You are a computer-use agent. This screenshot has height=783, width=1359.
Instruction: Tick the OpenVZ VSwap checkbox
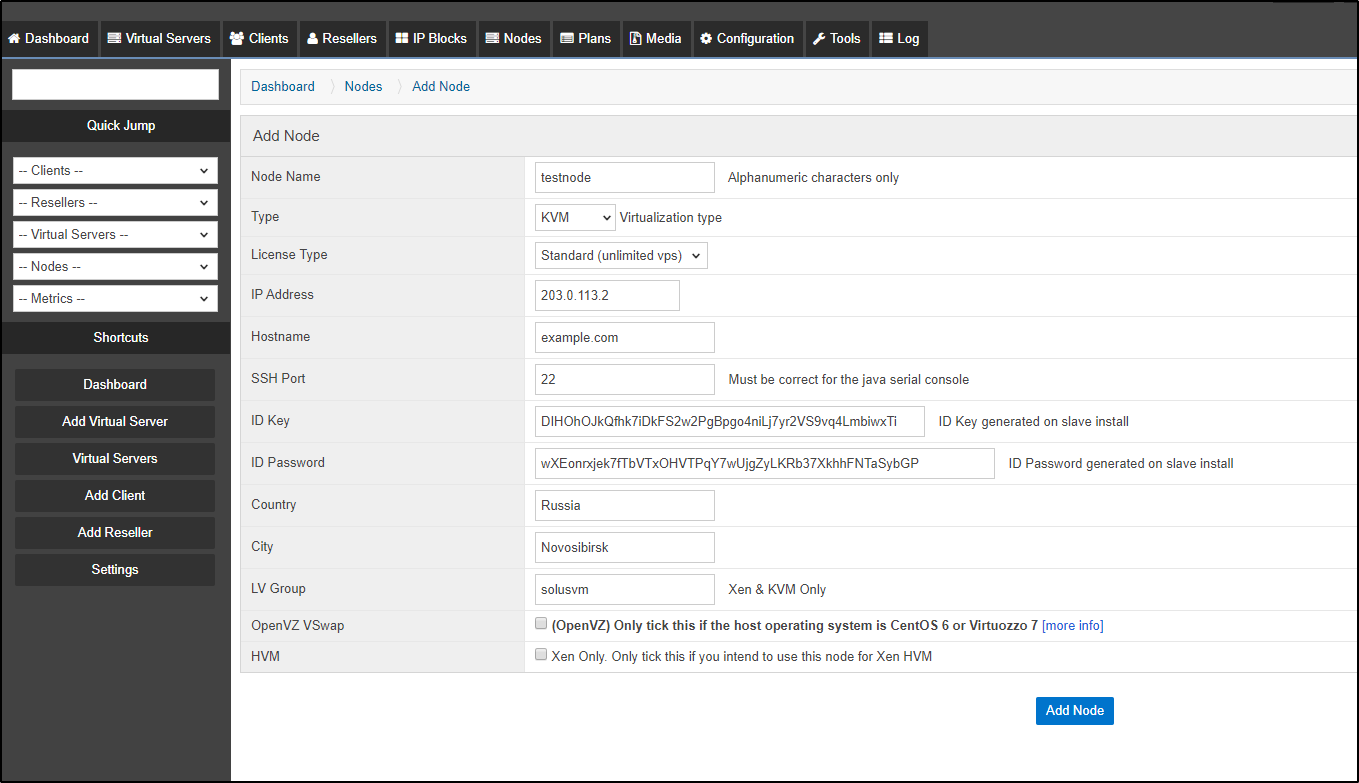[x=541, y=624]
